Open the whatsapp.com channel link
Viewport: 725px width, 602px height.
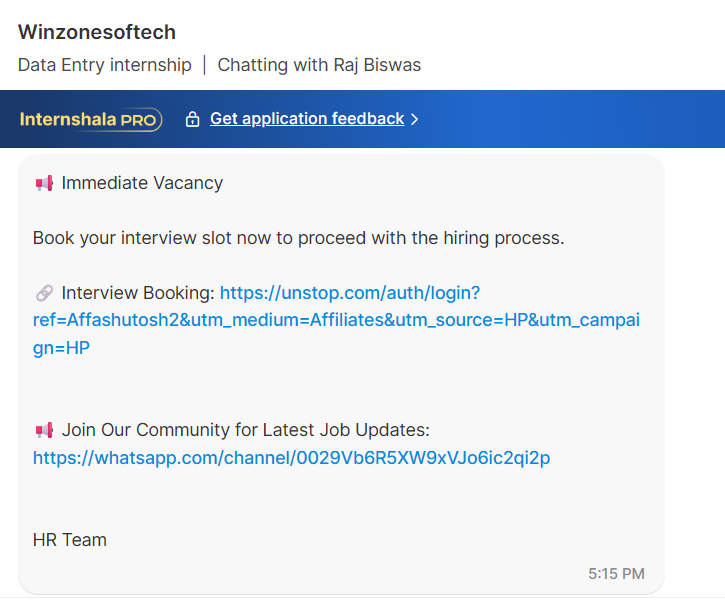(291, 458)
